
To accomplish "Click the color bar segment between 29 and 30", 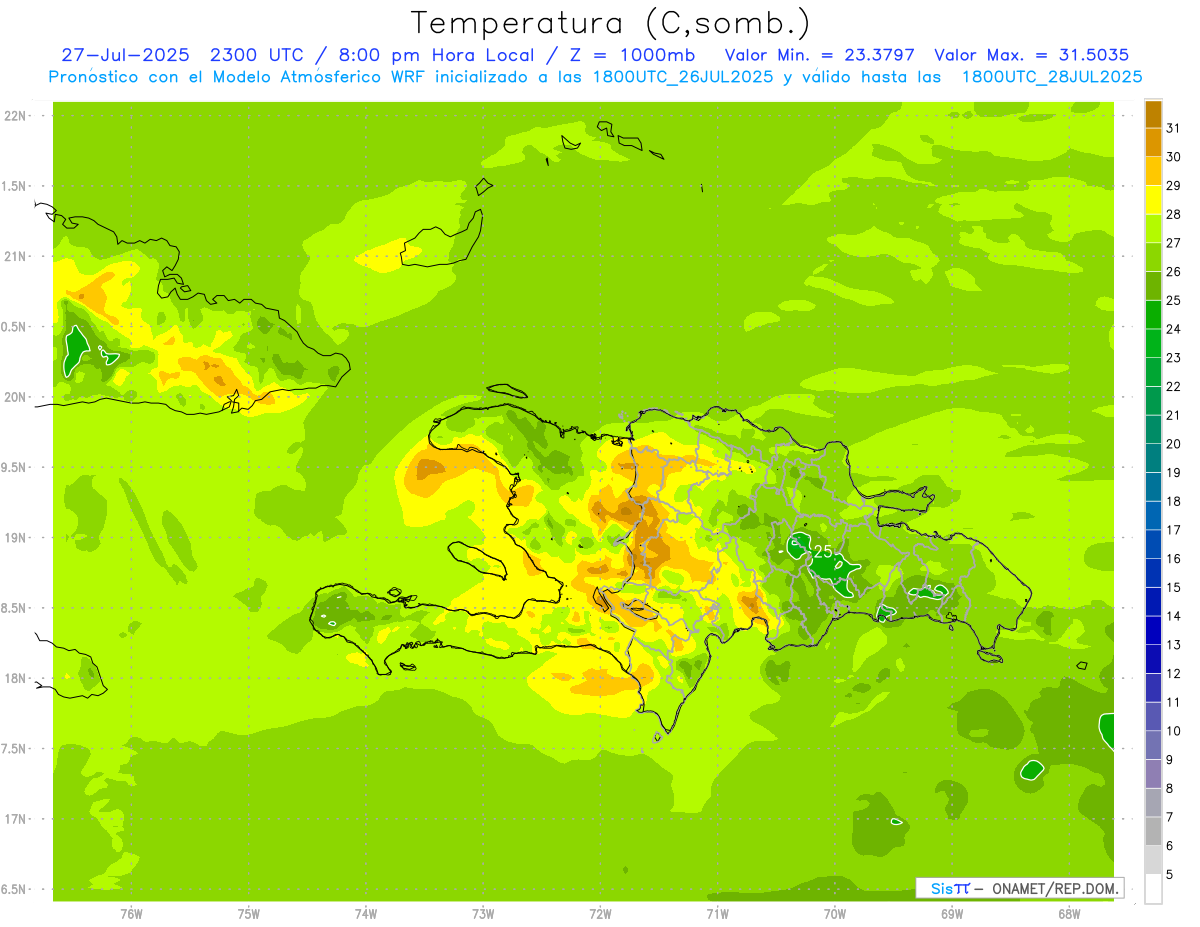I will (1153, 171).
